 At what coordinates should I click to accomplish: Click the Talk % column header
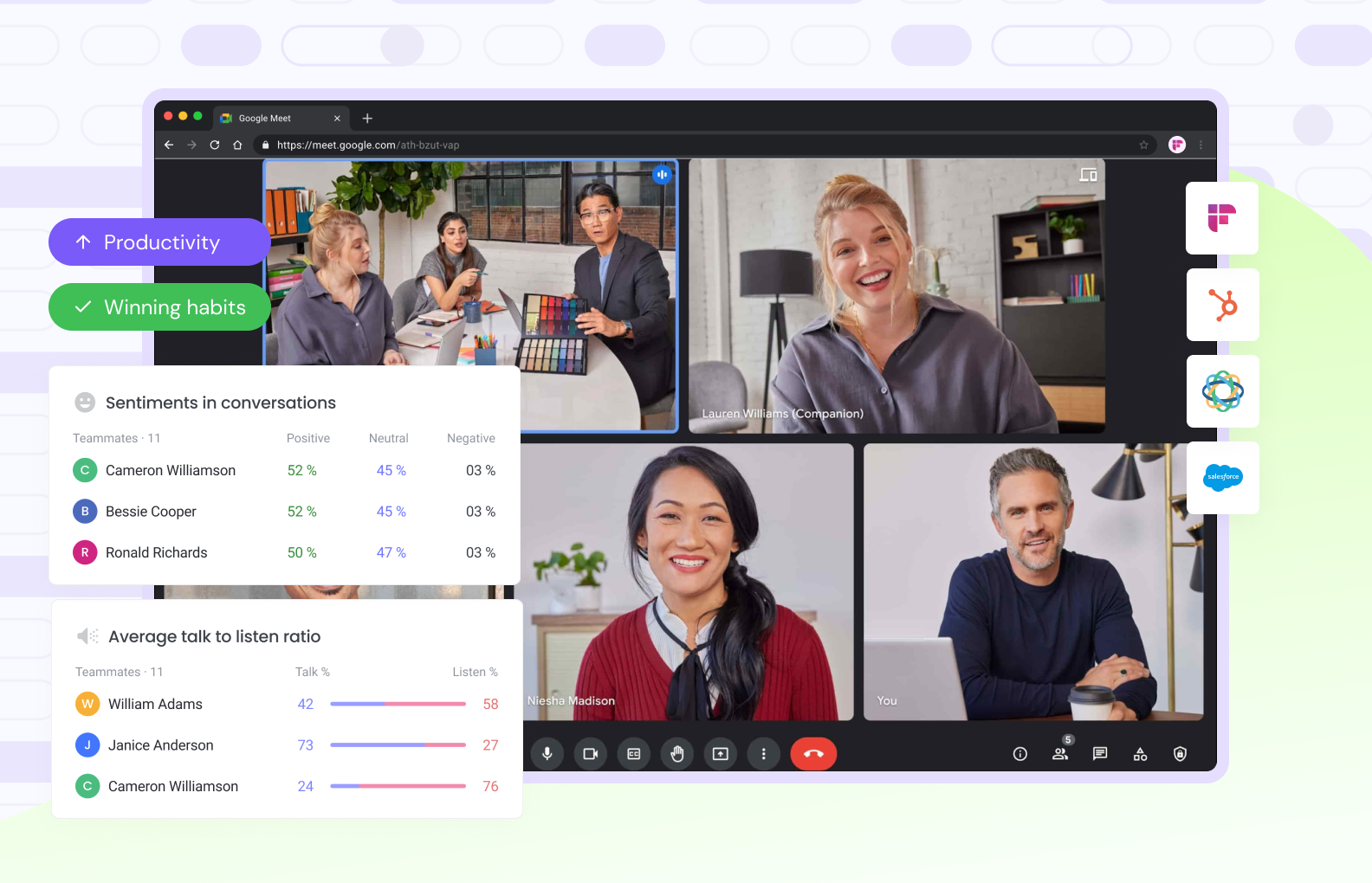[x=313, y=672]
